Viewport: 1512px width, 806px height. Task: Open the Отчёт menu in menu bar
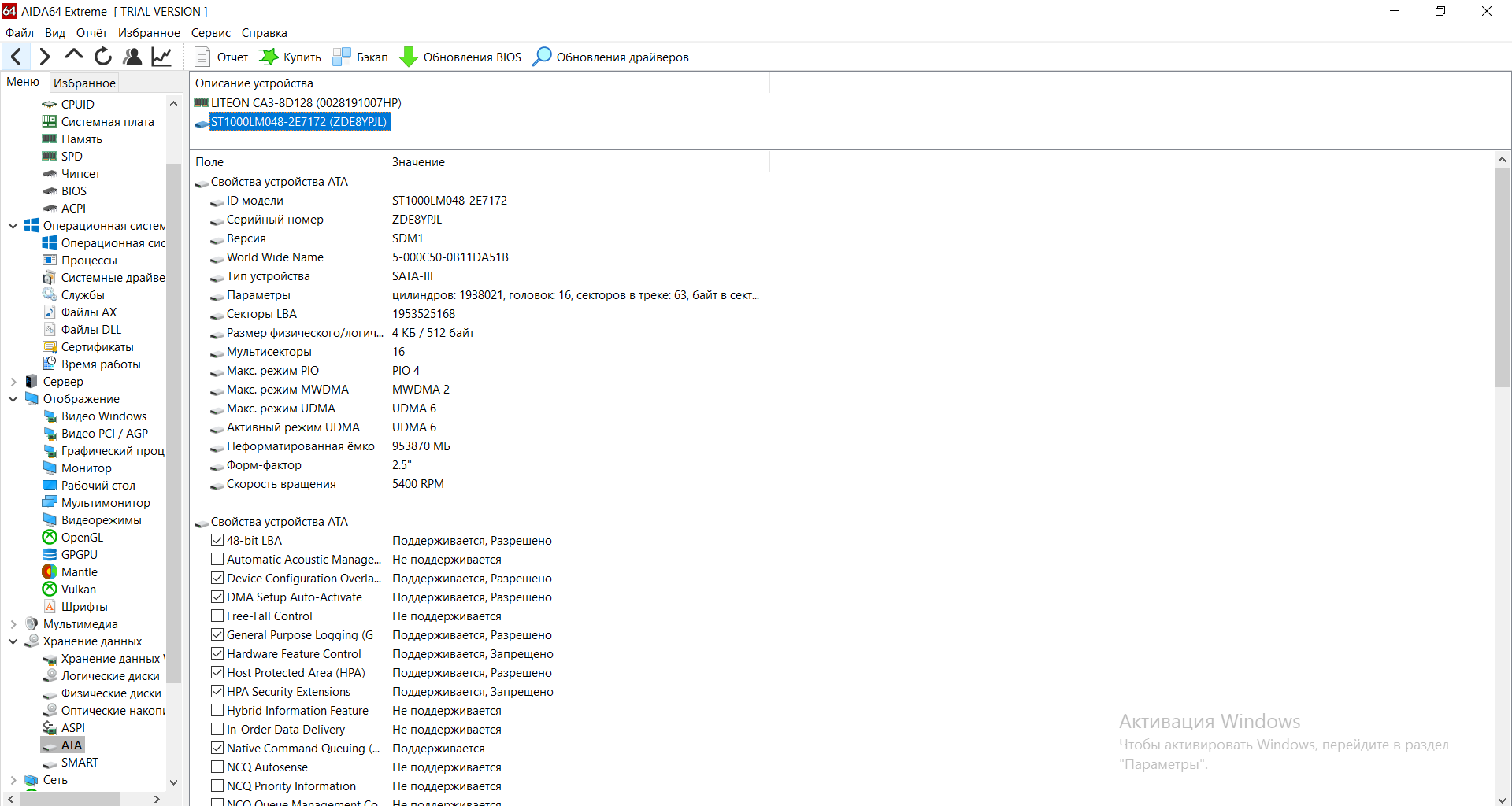tap(91, 33)
